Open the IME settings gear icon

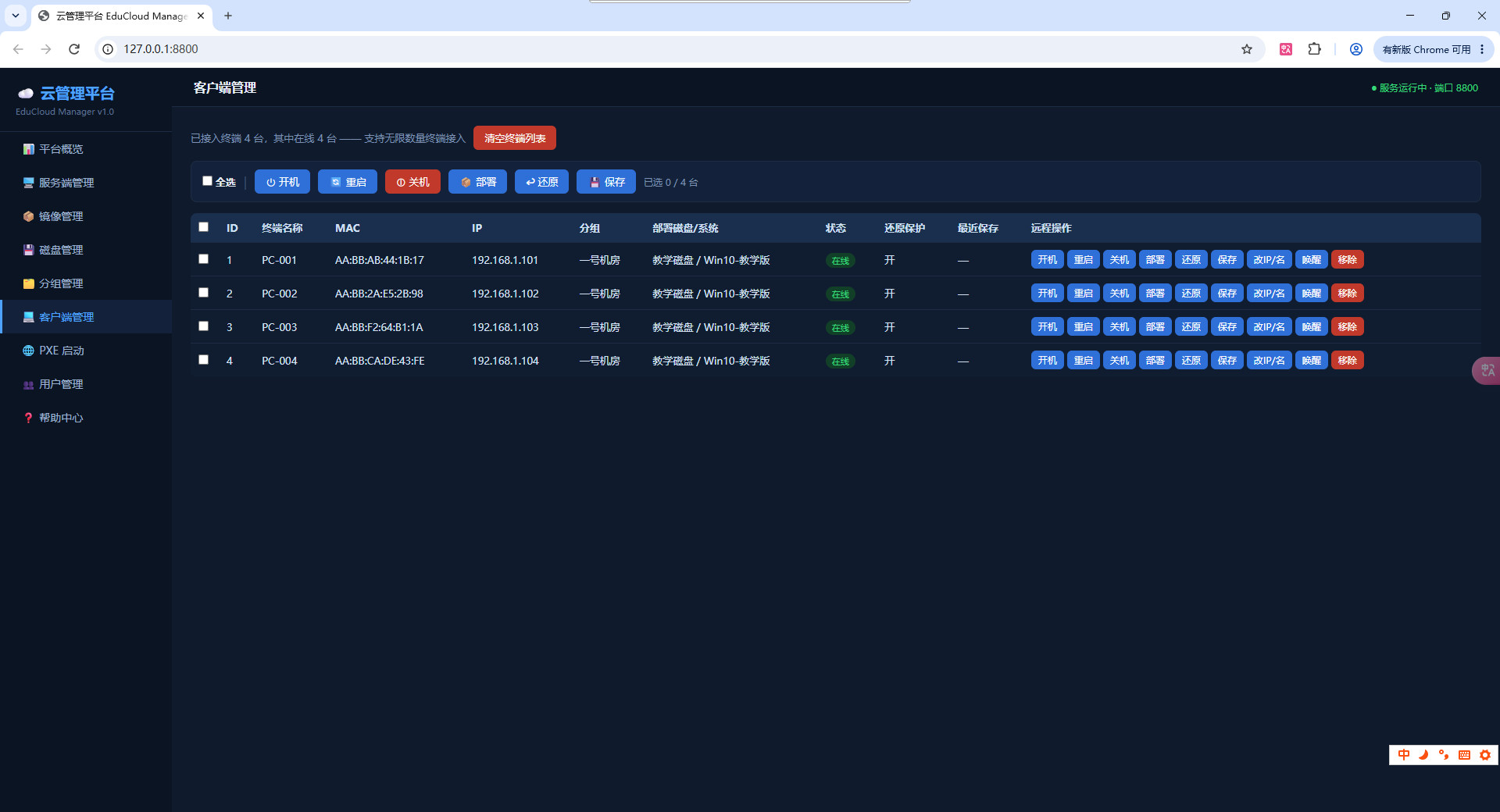pos(1485,755)
